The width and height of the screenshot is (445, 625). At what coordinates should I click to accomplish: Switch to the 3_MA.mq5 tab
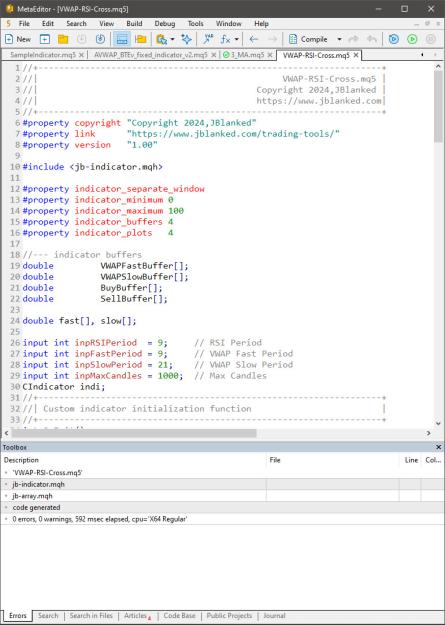point(247,55)
